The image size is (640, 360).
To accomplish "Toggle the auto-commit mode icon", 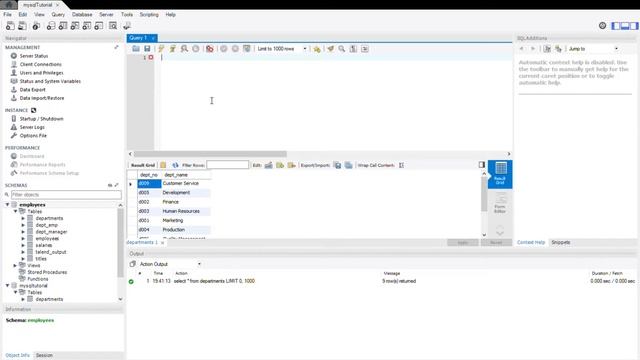I will [247, 49].
